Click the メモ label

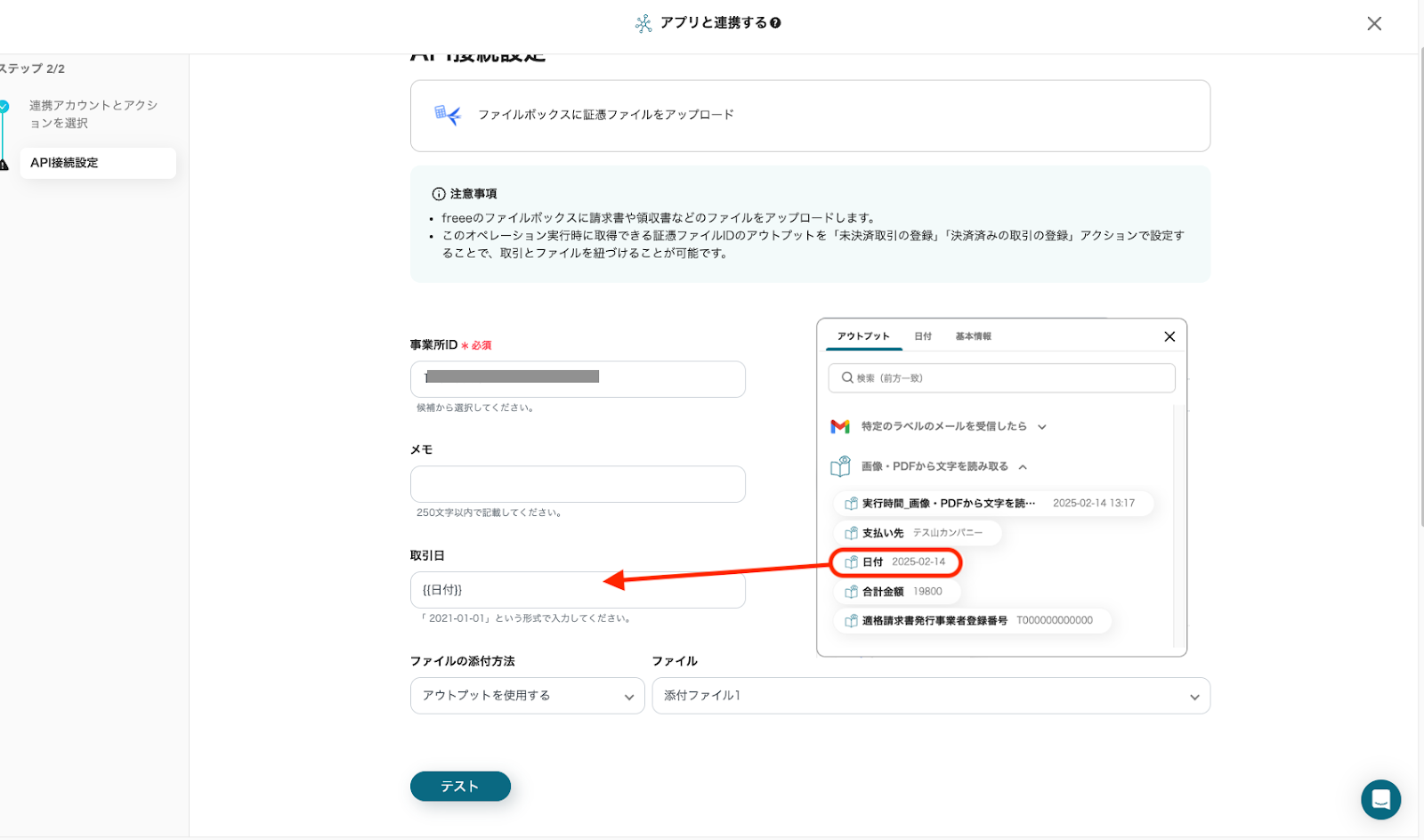[x=422, y=450]
